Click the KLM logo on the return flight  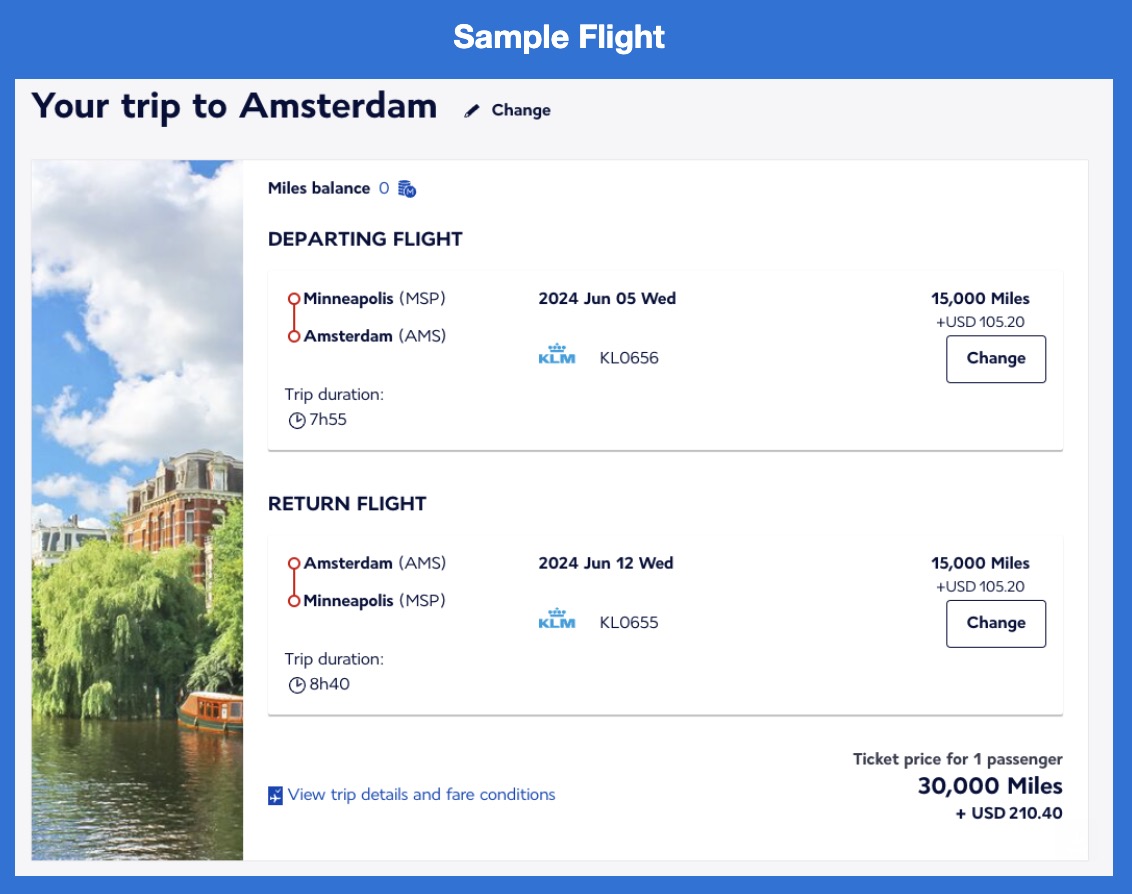point(557,620)
